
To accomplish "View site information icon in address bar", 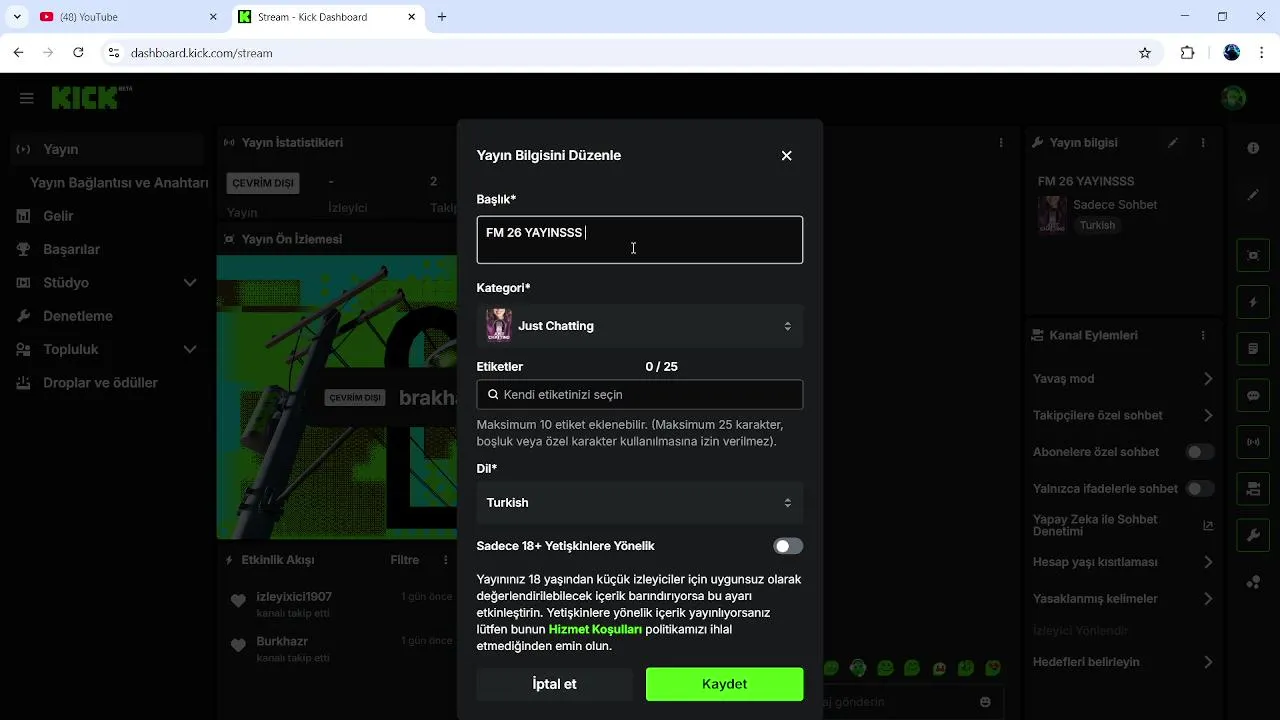I will 114,53.
